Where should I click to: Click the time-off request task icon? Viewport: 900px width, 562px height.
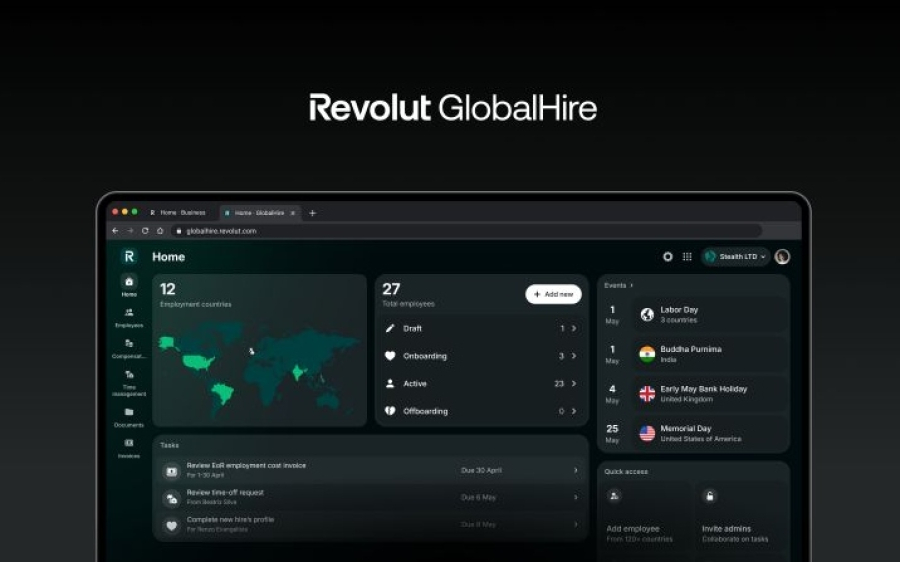(x=171, y=498)
